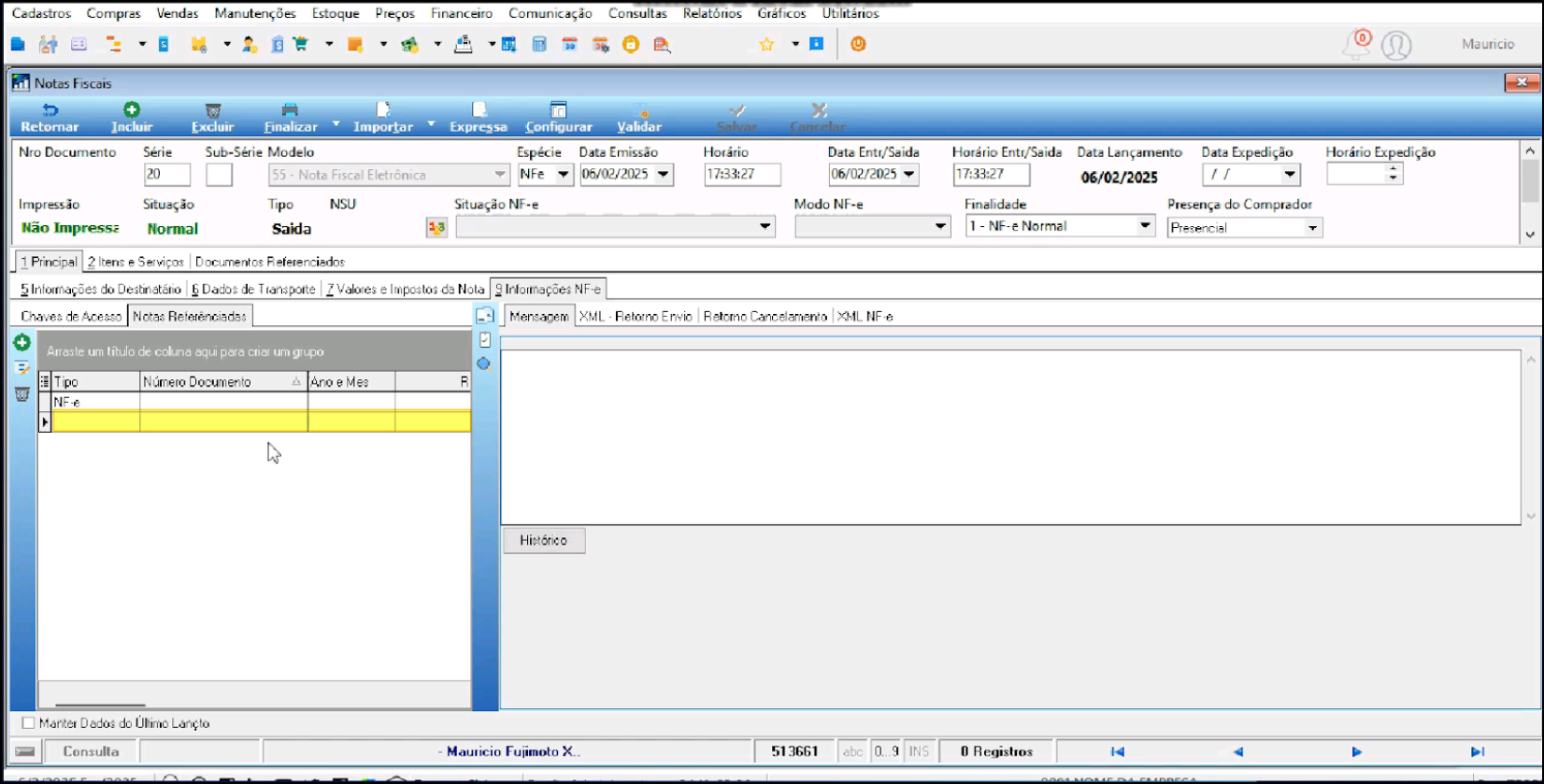Open the Espécie NFe dropdown

[x=563, y=174]
